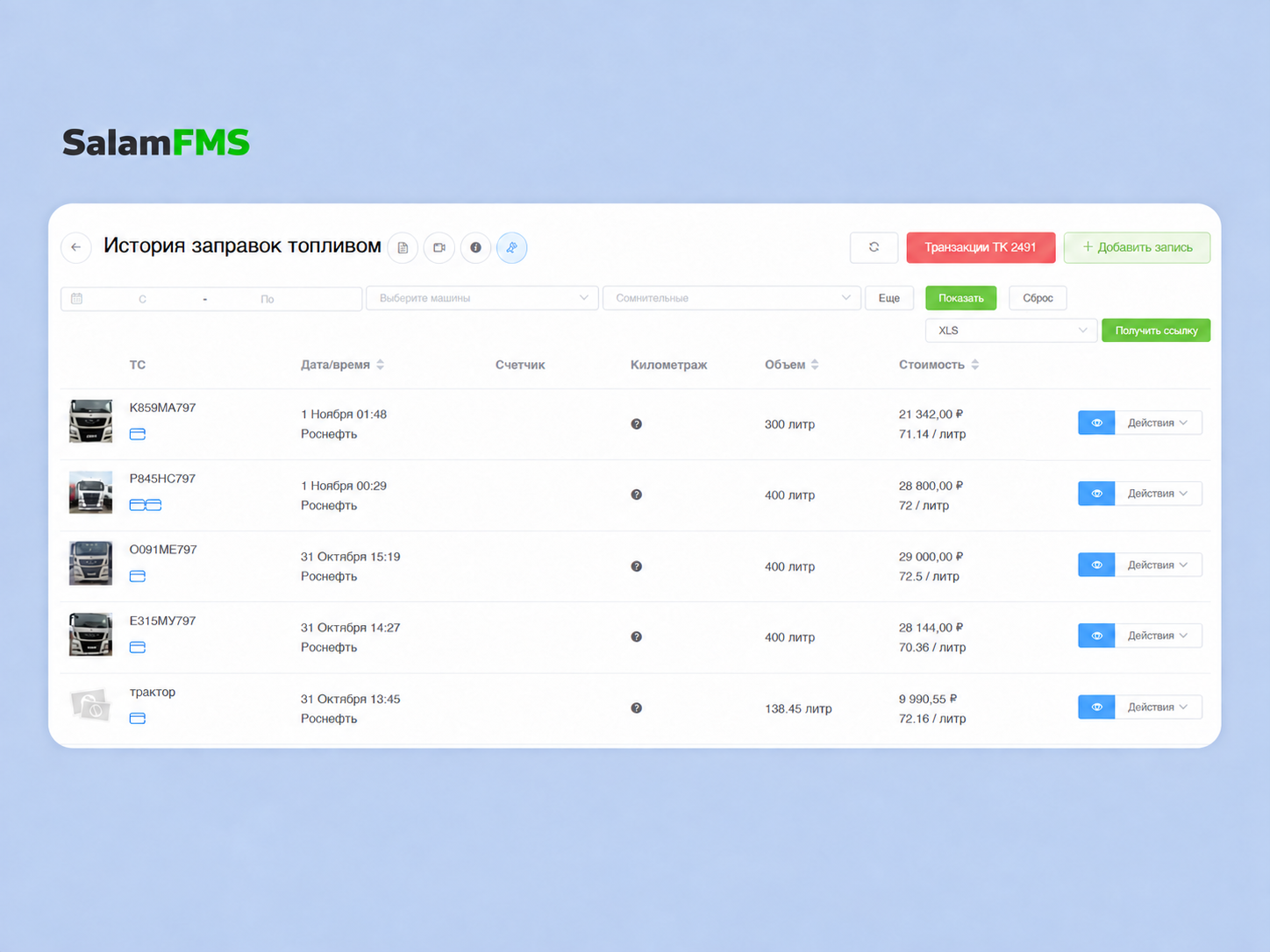Screen dimensions: 1270x952
Task: Open the video camera icon beside the title
Action: pyautogui.click(x=439, y=248)
